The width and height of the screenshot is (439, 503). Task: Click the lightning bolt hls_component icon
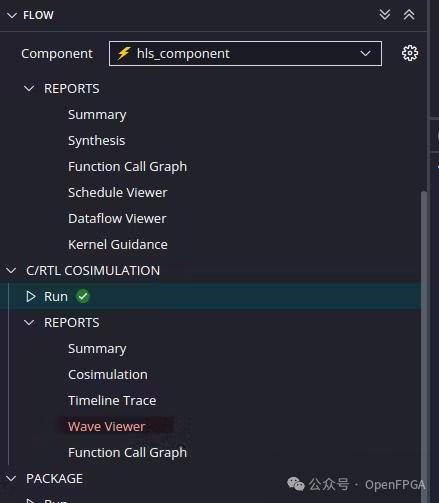pos(123,53)
